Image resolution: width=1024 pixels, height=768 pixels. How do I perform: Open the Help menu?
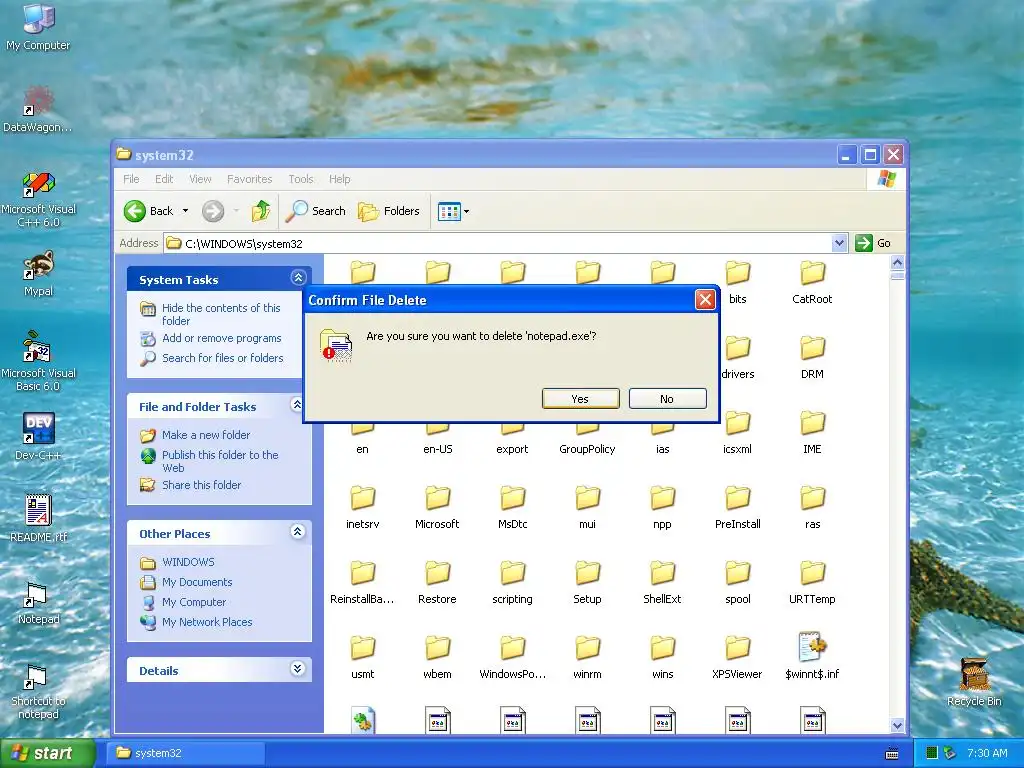tap(339, 179)
